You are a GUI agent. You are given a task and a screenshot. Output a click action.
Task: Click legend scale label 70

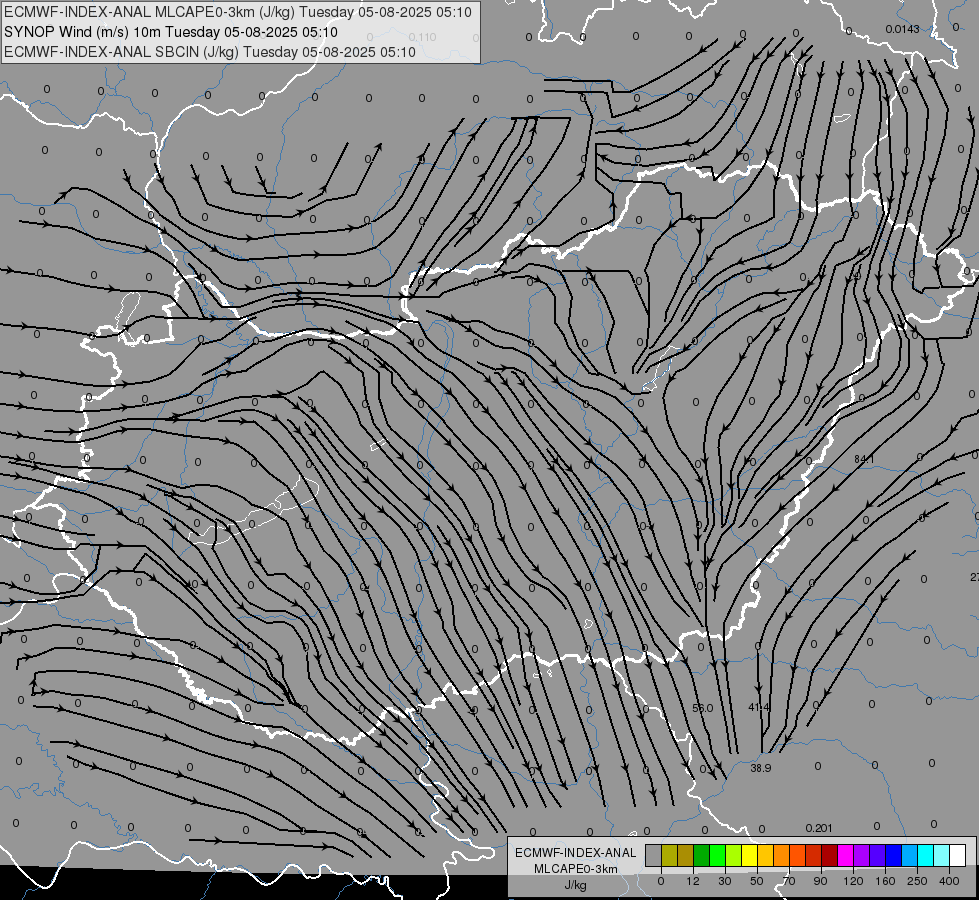pyautogui.click(x=789, y=881)
